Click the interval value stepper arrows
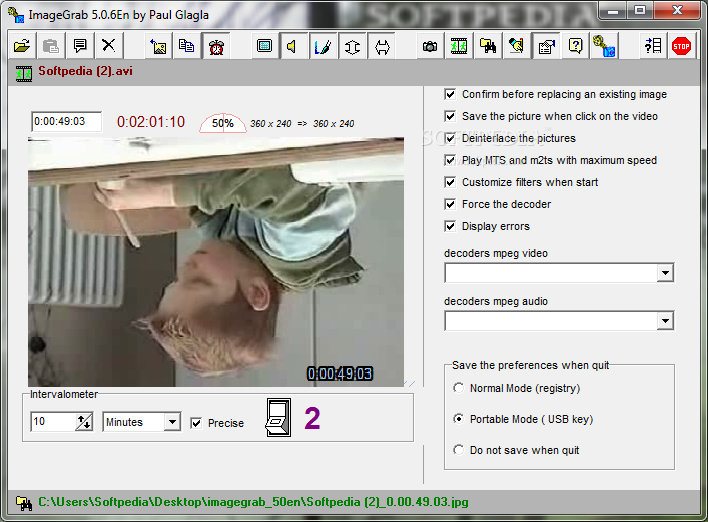The width and height of the screenshot is (708, 522). [84, 422]
